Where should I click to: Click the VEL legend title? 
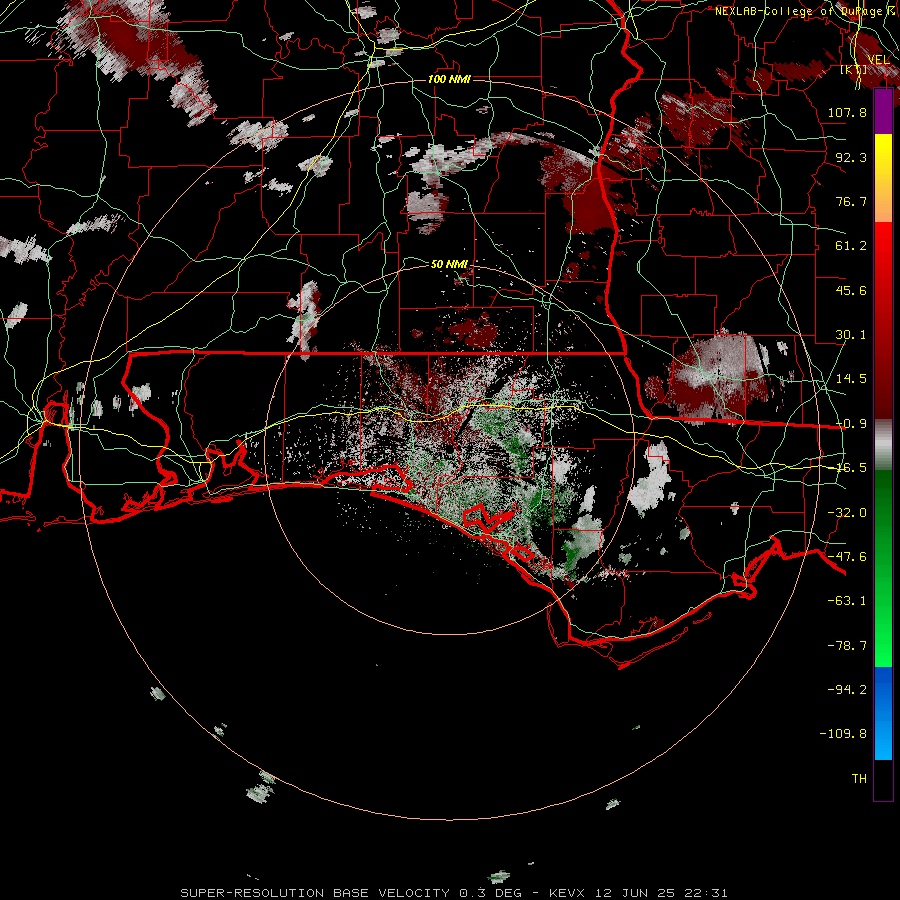pyautogui.click(x=878, y=60)
